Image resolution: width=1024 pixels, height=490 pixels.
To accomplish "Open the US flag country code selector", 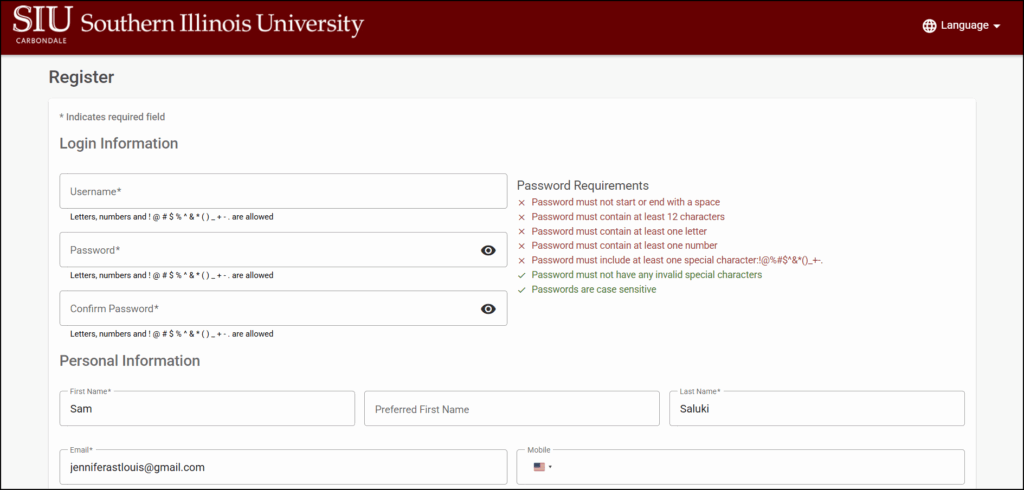I will click(x=542, y=467).
